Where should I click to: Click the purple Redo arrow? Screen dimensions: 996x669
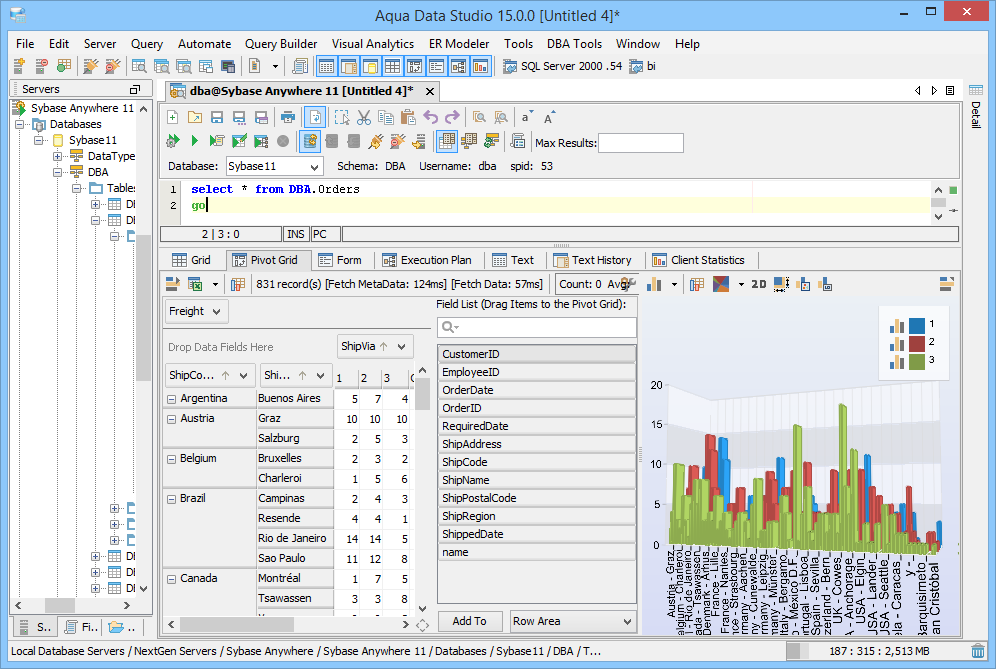point(452,118)
